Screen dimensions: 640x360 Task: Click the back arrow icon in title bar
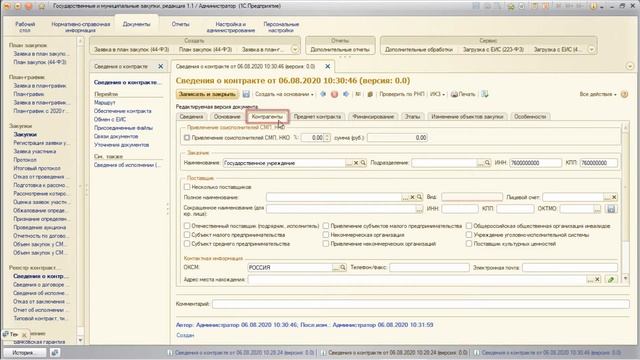coord(7,6)
